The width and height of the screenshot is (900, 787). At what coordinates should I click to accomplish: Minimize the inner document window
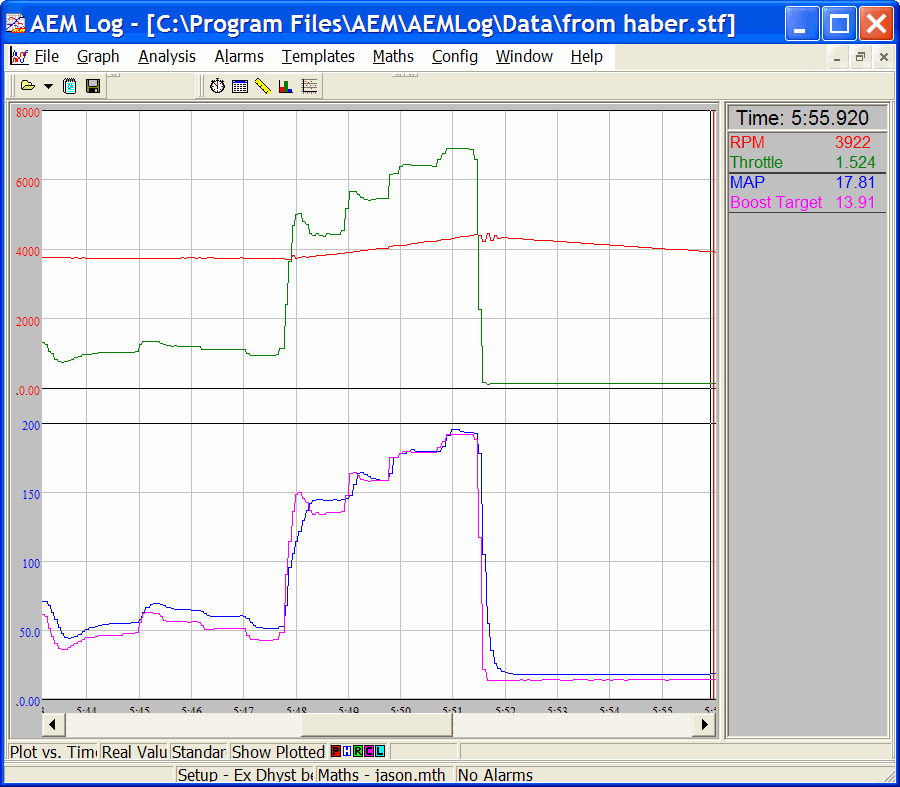tap(837, 57)
